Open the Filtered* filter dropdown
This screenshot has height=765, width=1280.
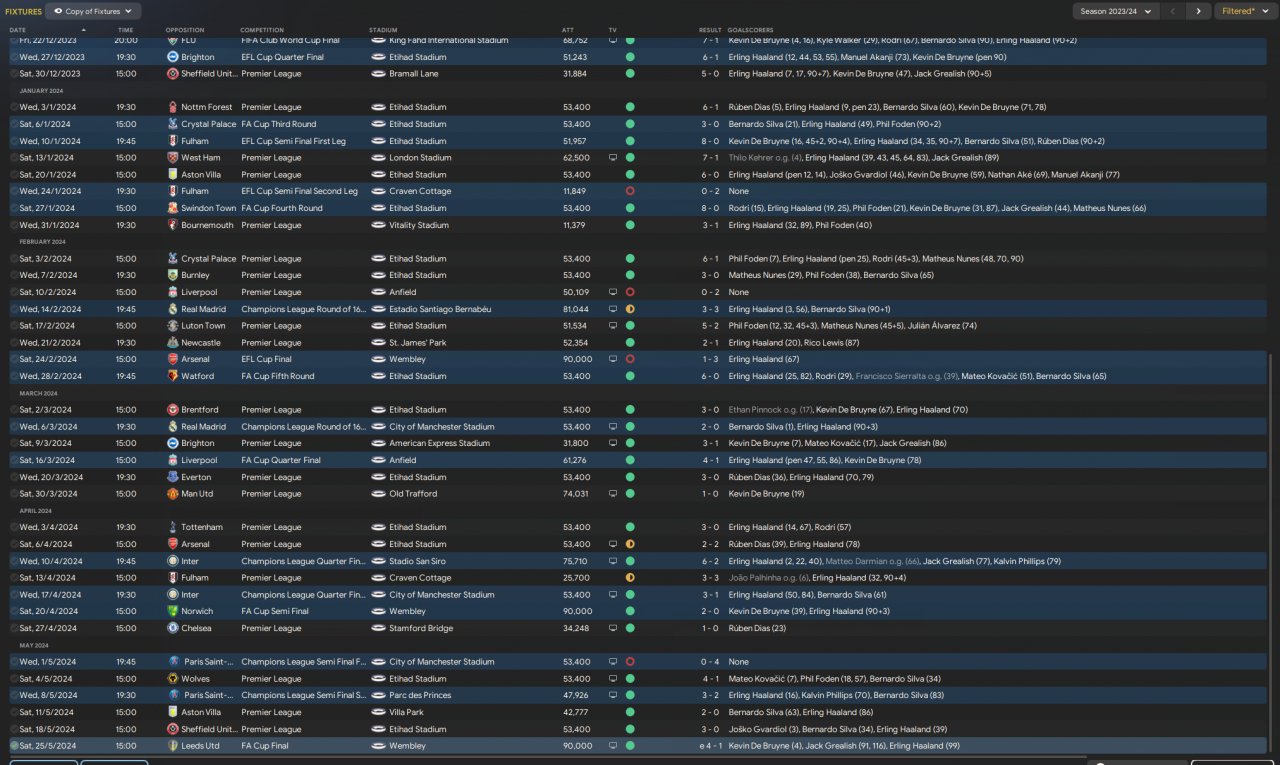coord(1245,11)
